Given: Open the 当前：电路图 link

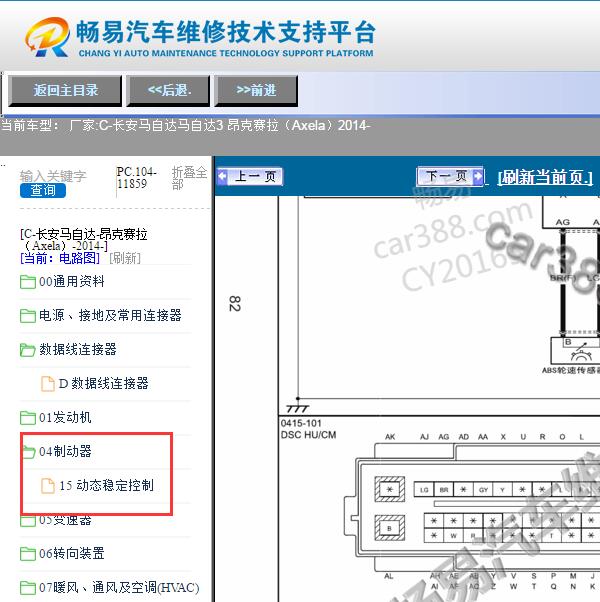Looking at the screenshot, I should pos(60,258).
